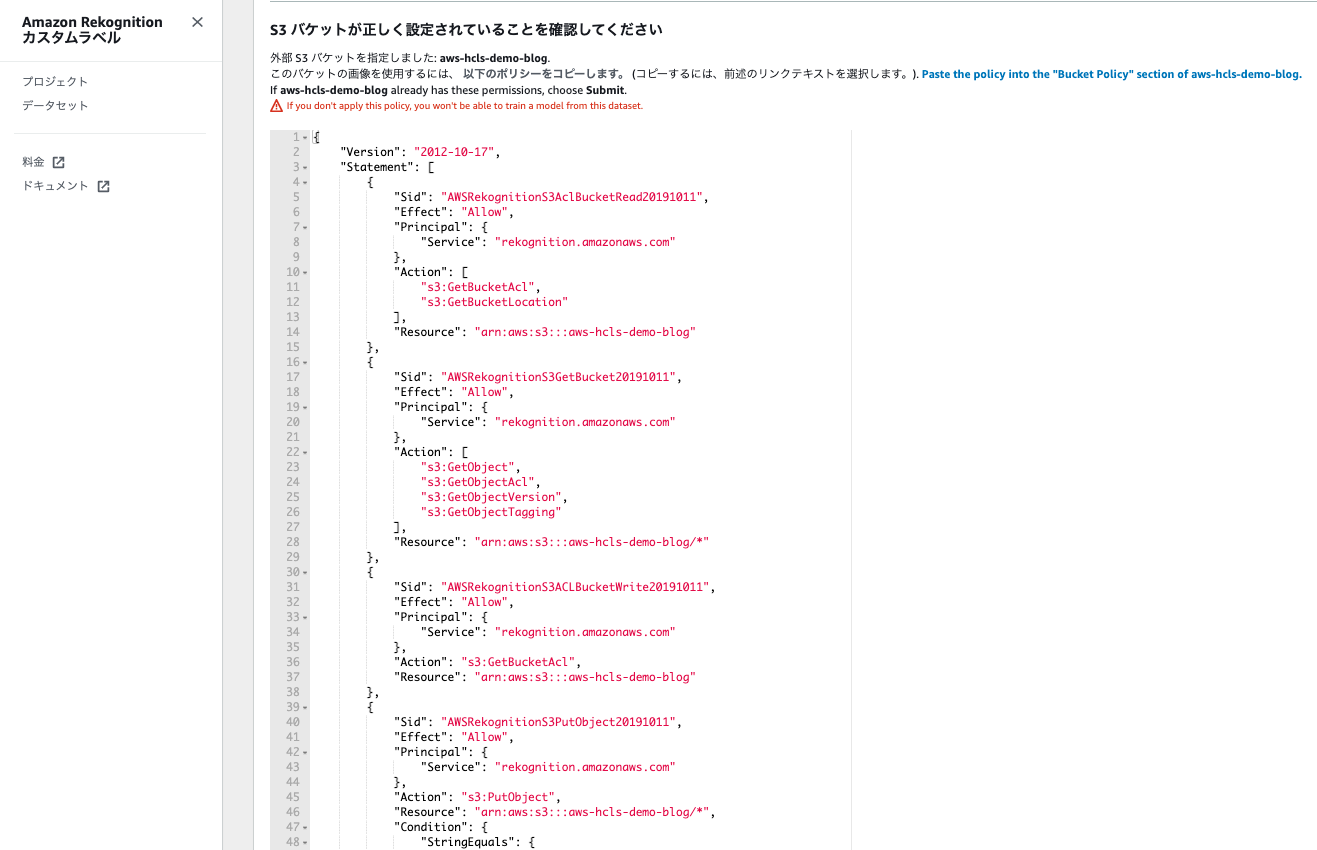1317x850 pixels.
Task: Fold the Action array at line 22
Action: tap(305, 452)
